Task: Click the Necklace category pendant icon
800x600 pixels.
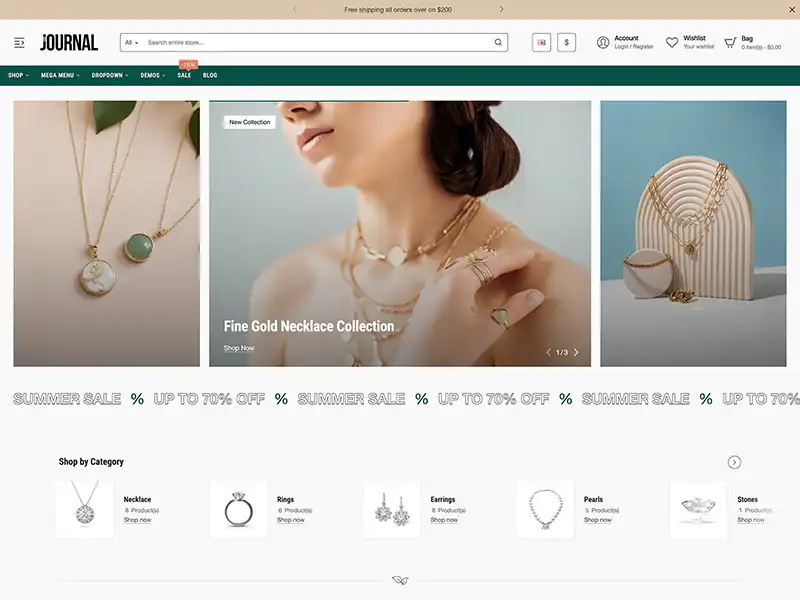Action: 85,508
